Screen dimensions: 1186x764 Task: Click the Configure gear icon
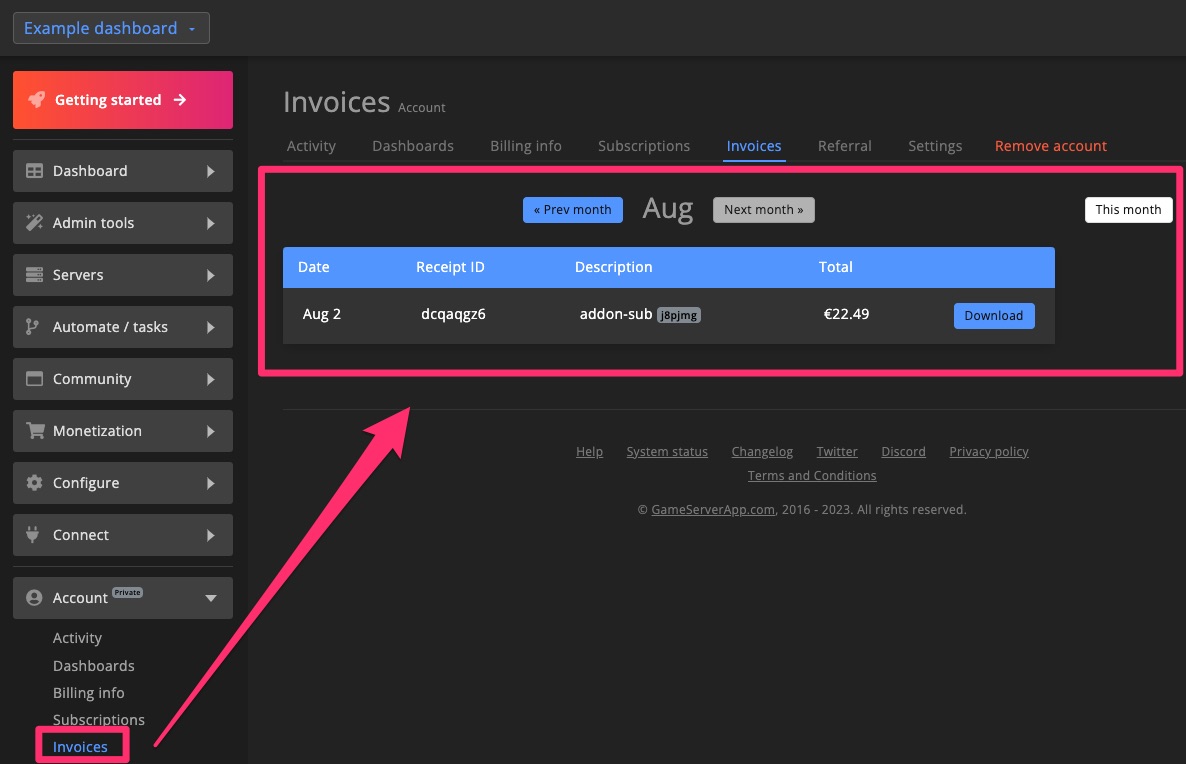[32, 483]
